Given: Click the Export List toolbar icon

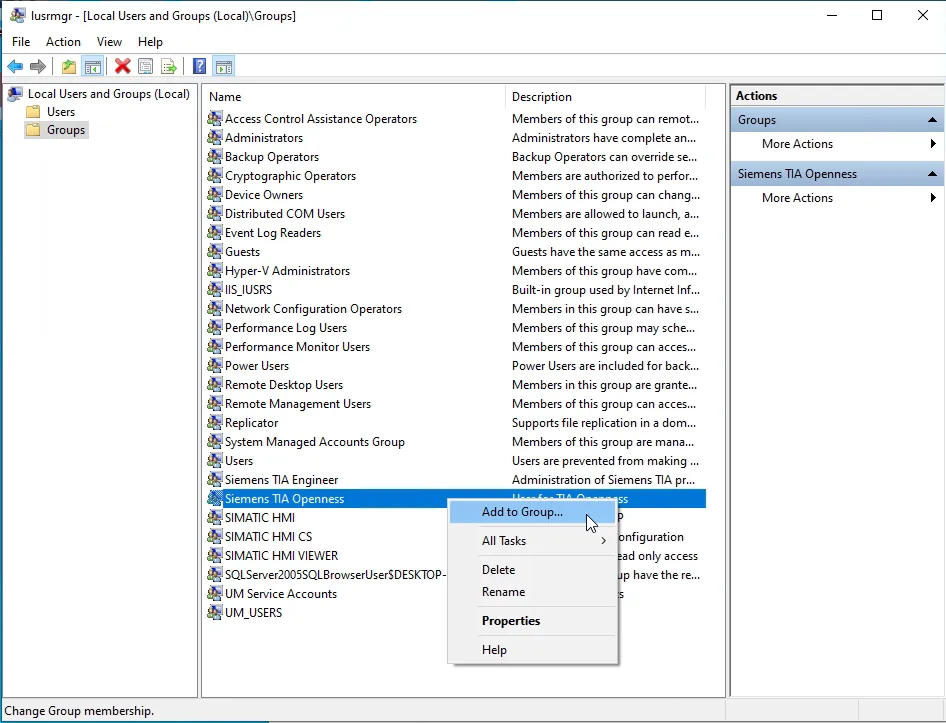Looking at the screenshot, I should click(169, 66).
